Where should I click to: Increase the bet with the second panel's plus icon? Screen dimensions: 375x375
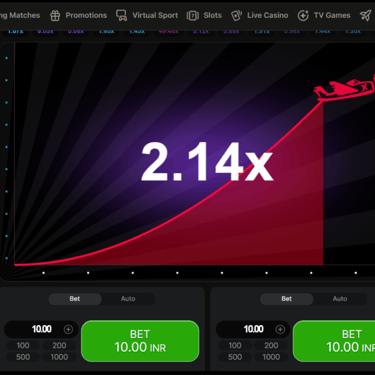280,329
